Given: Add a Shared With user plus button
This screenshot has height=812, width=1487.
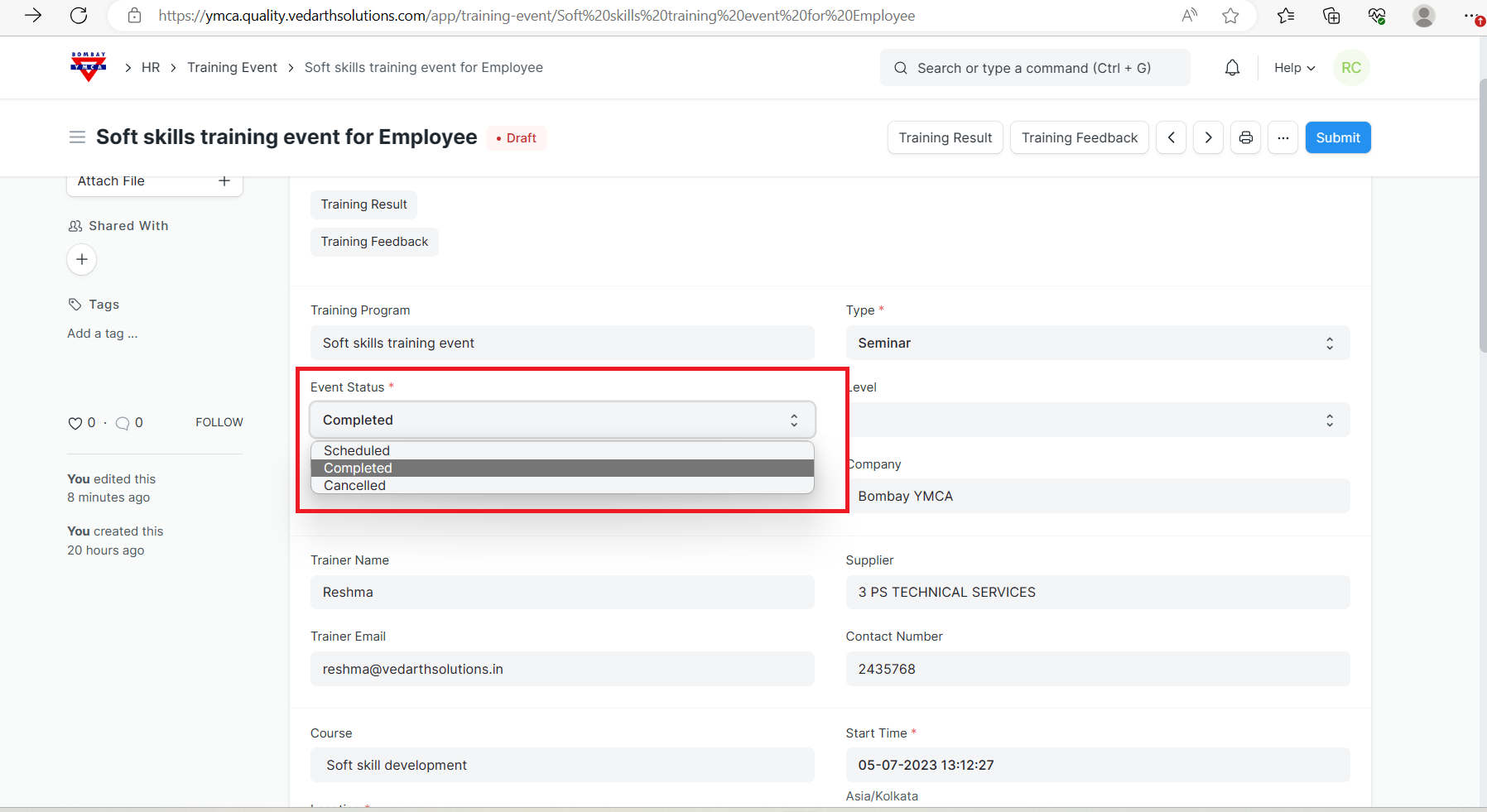Looking at the screenshot, I should pos(82,259).
